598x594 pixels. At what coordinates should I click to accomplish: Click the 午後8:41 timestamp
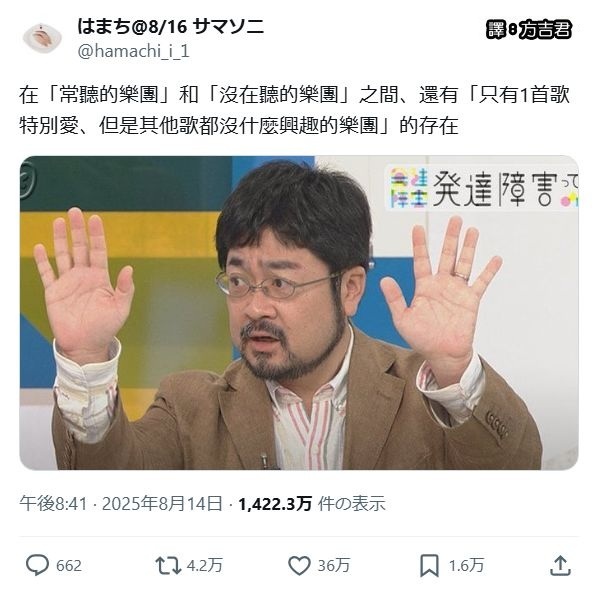pos(53,504)
